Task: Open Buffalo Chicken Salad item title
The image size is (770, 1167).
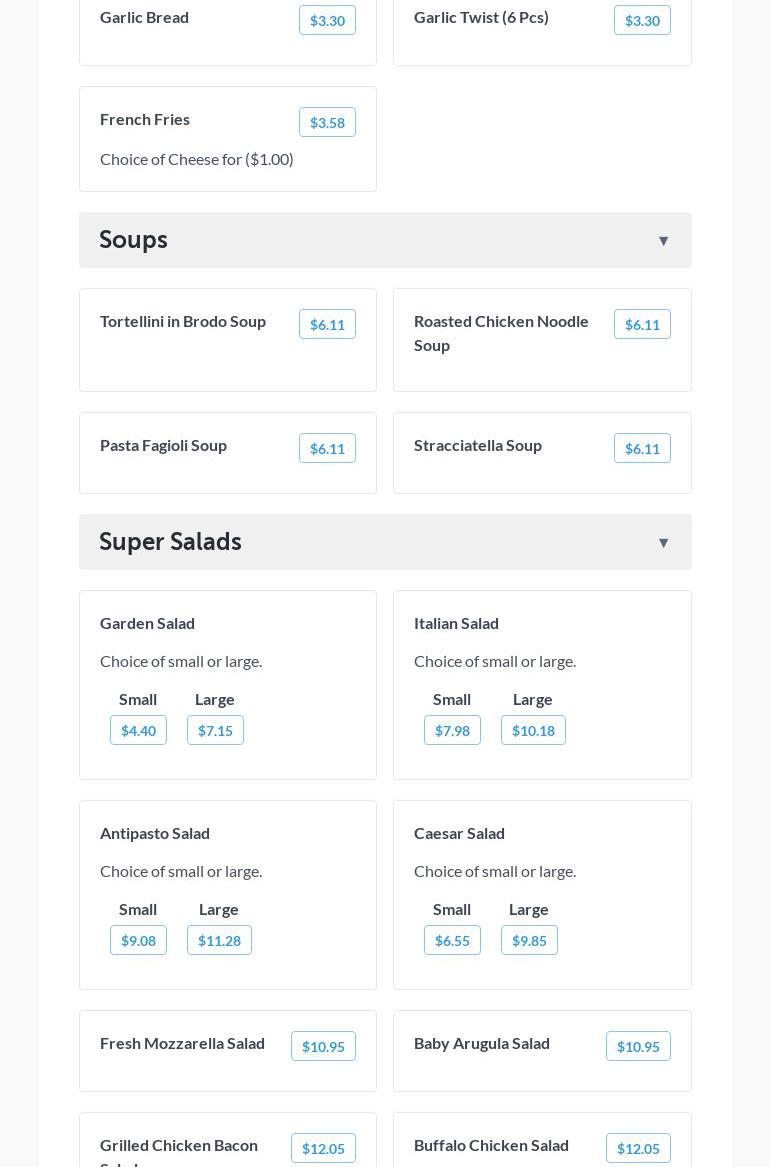Action: coord(491,1145)
